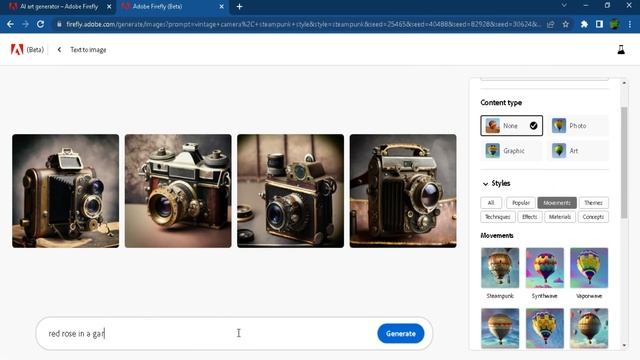This screenshot has height=360, width=640.
Task: Click the browser back arrow
Action: tap(10, 24)
